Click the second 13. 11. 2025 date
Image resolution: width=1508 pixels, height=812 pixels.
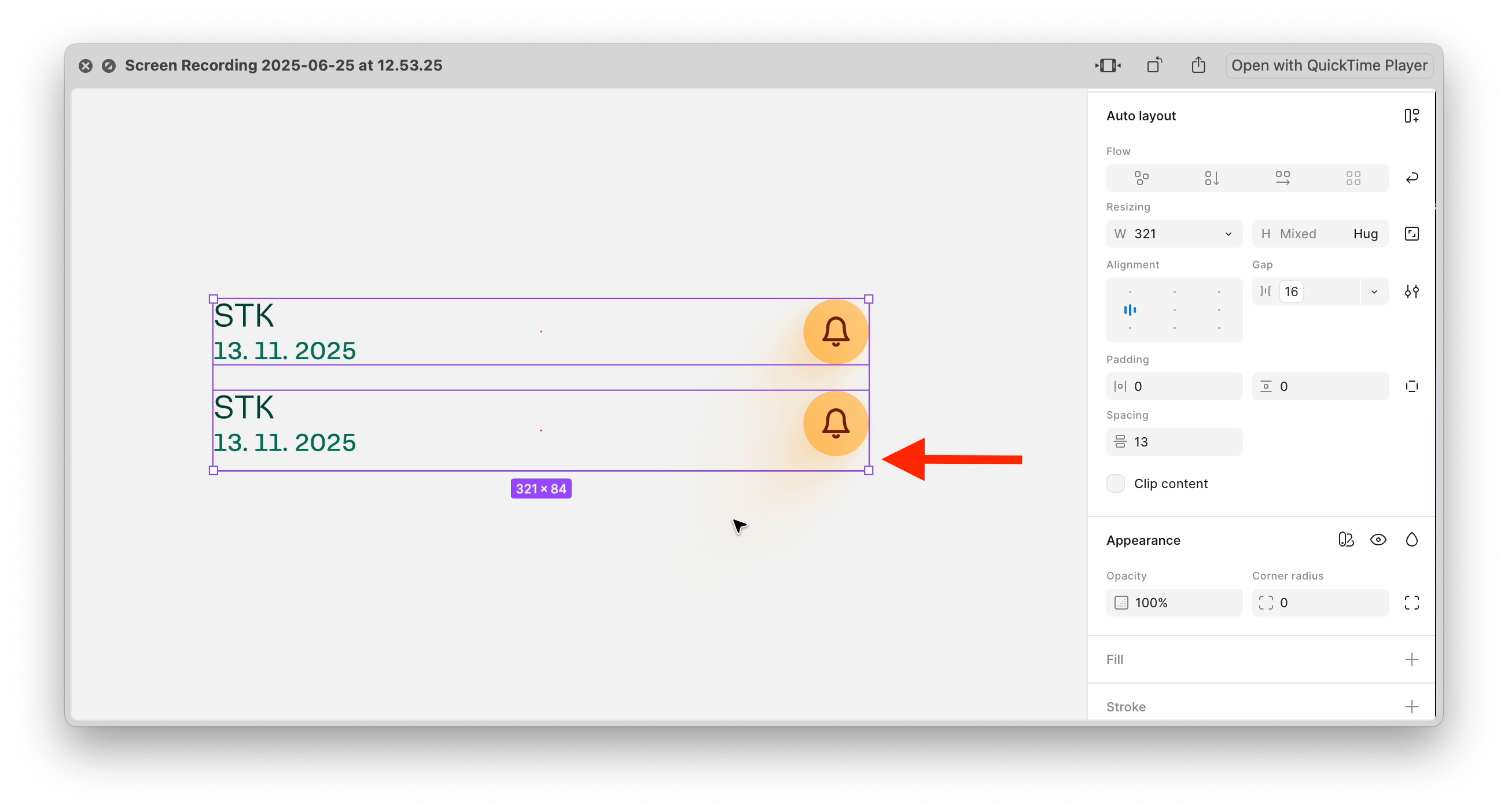point(285,443)
